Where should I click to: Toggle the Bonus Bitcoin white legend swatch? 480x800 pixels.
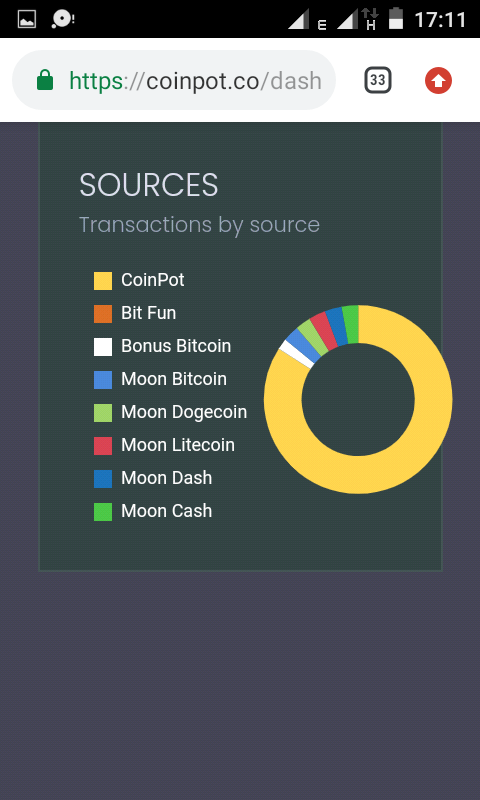click(x=103, y=347)
